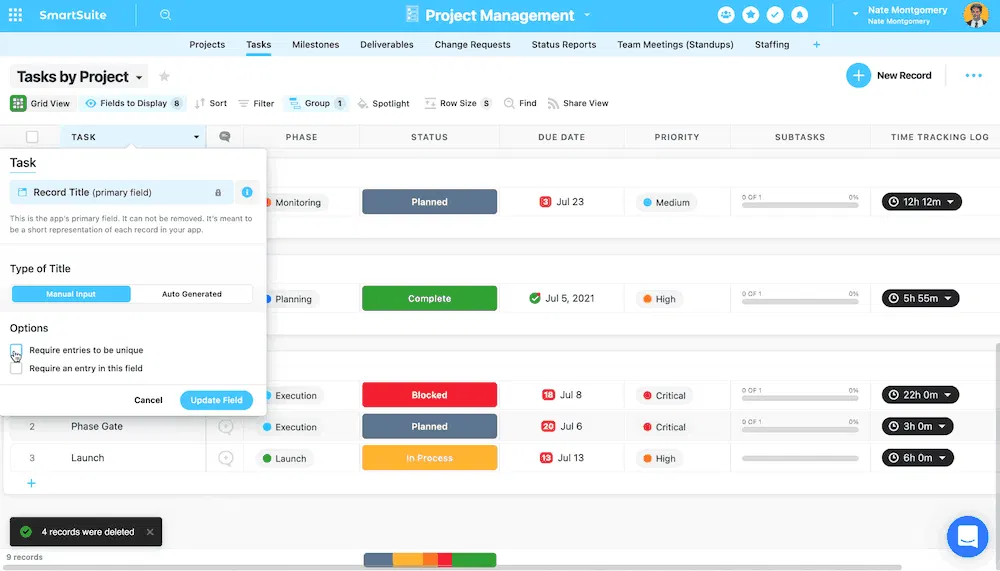
Task: Switch to the Milestones tab
Action: [x=316, y=45]
